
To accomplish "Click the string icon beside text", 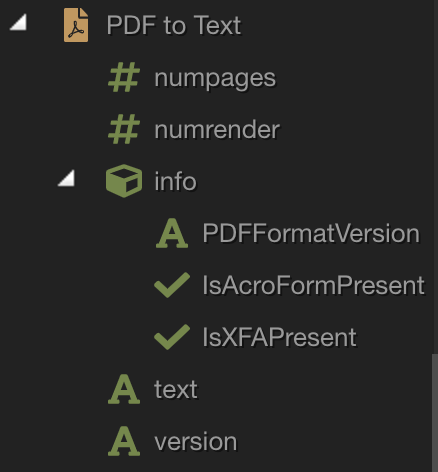I will point(124,389).
